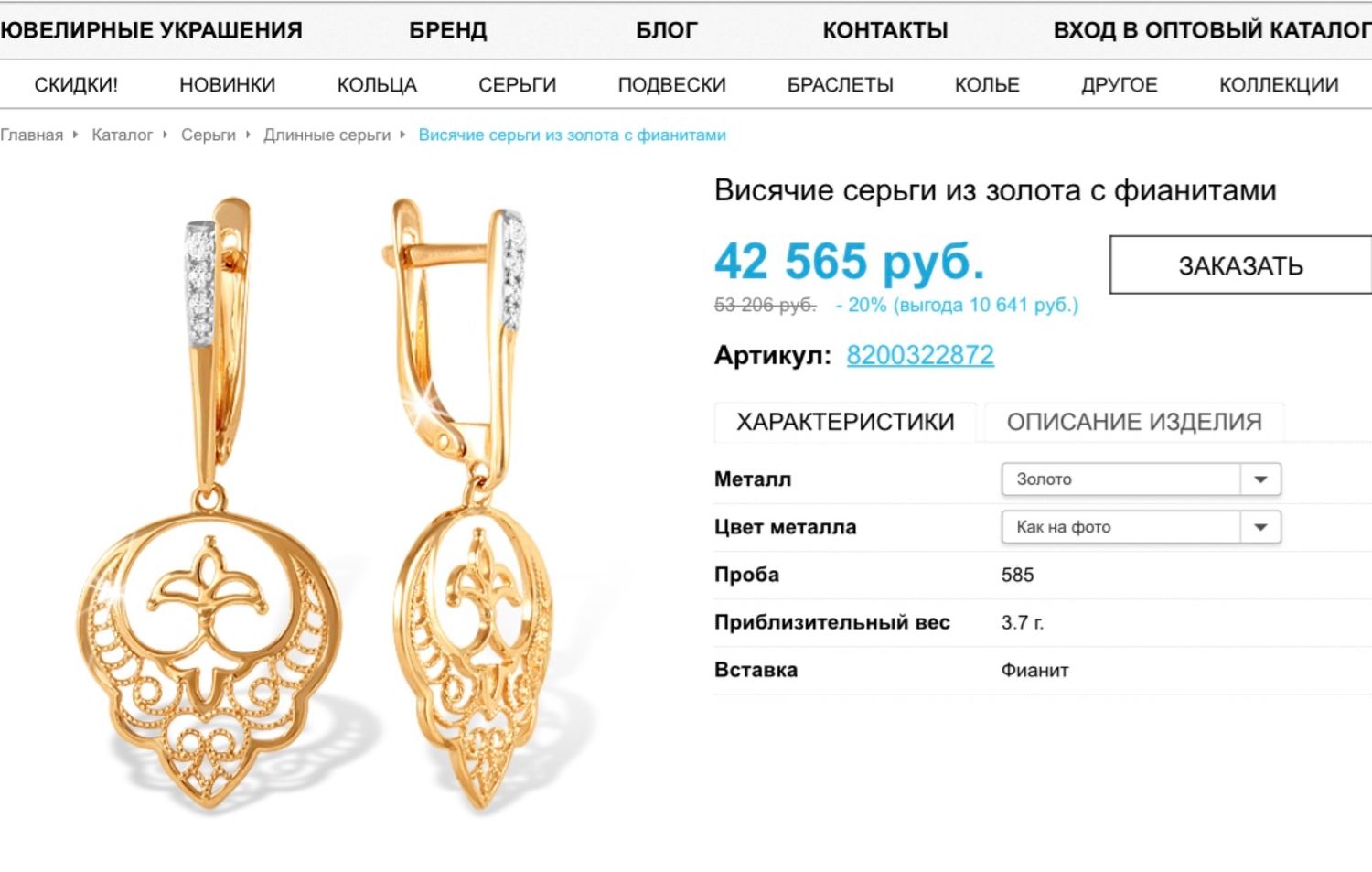Viewport: 1372px width, 872px height.
Task: Switch to the ОПИСАНИЕ ИЗДЕЛИЯ tab
Action: pyautogui.click(x=1134, y=422)
